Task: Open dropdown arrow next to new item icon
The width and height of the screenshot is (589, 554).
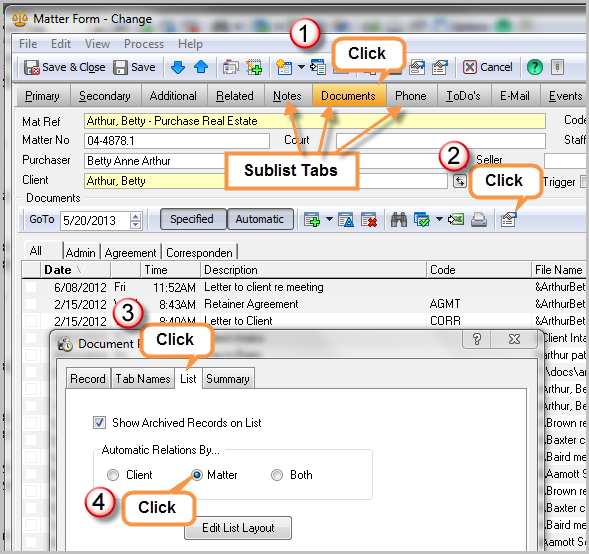Action: (301, 67)
